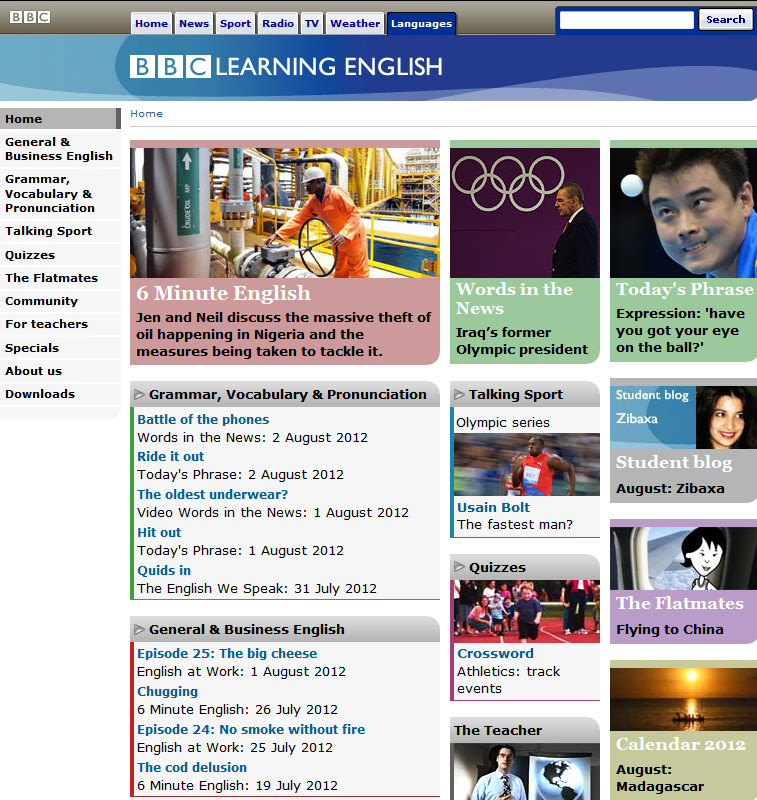The image size is (757, 800).
Task: Open The Flatmates in the sidebar
Action: pos(60,278)
